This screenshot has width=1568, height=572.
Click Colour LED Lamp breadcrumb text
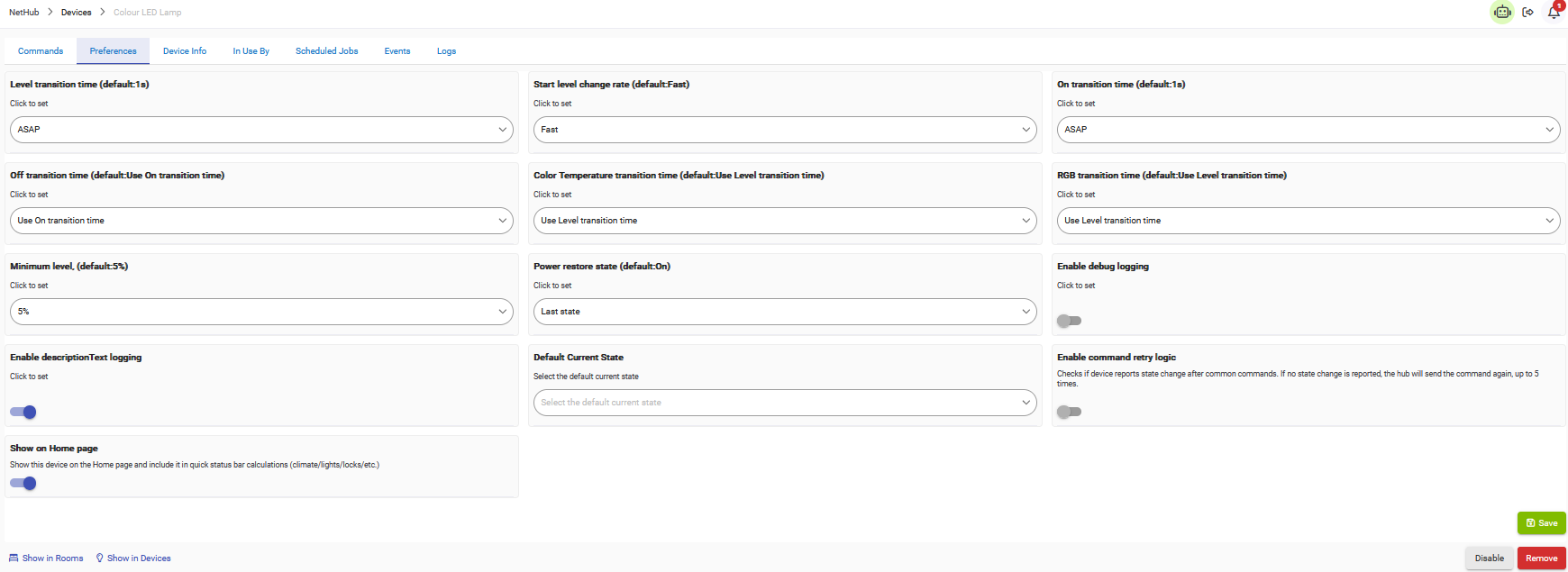tap(148, 13)
